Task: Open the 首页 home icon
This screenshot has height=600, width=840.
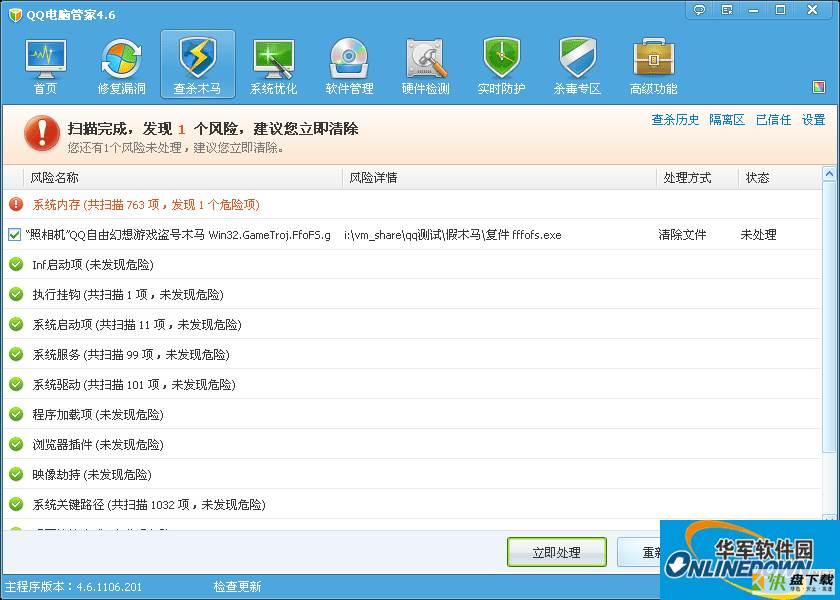Action: (46, 66)
